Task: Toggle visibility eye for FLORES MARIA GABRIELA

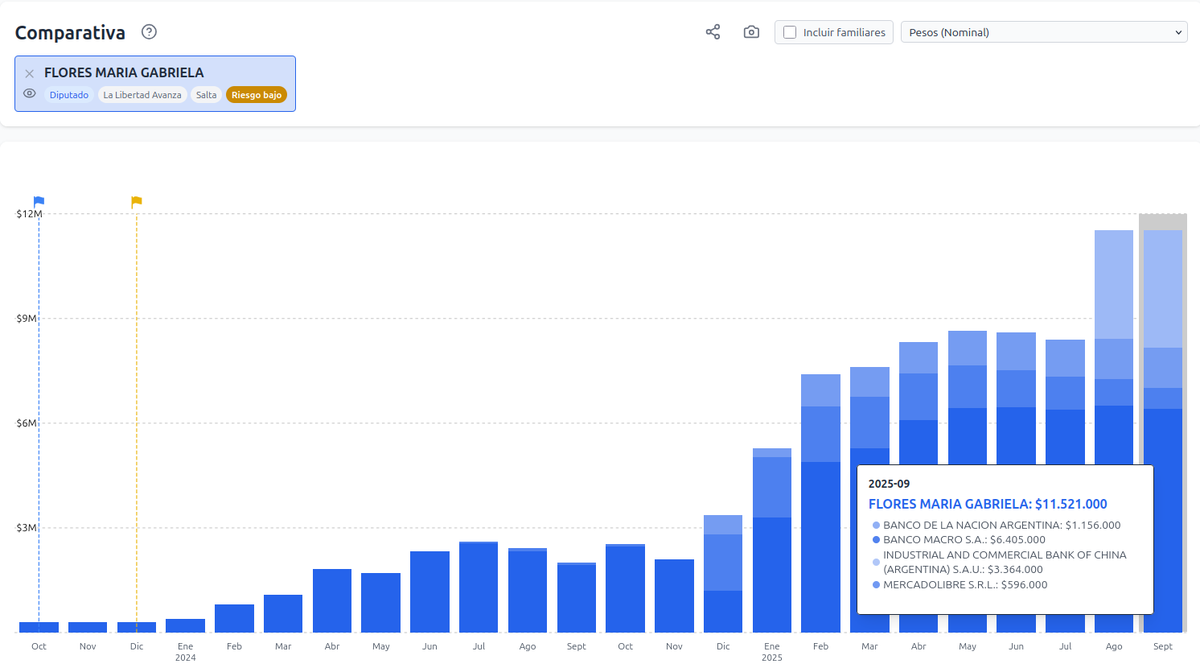Action: click(30, 94)
